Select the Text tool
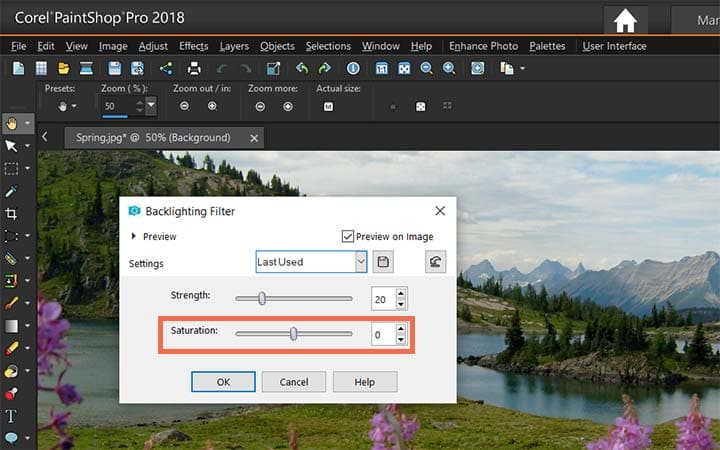This screenshot has height=450, width=720. (x=11, y=416)
